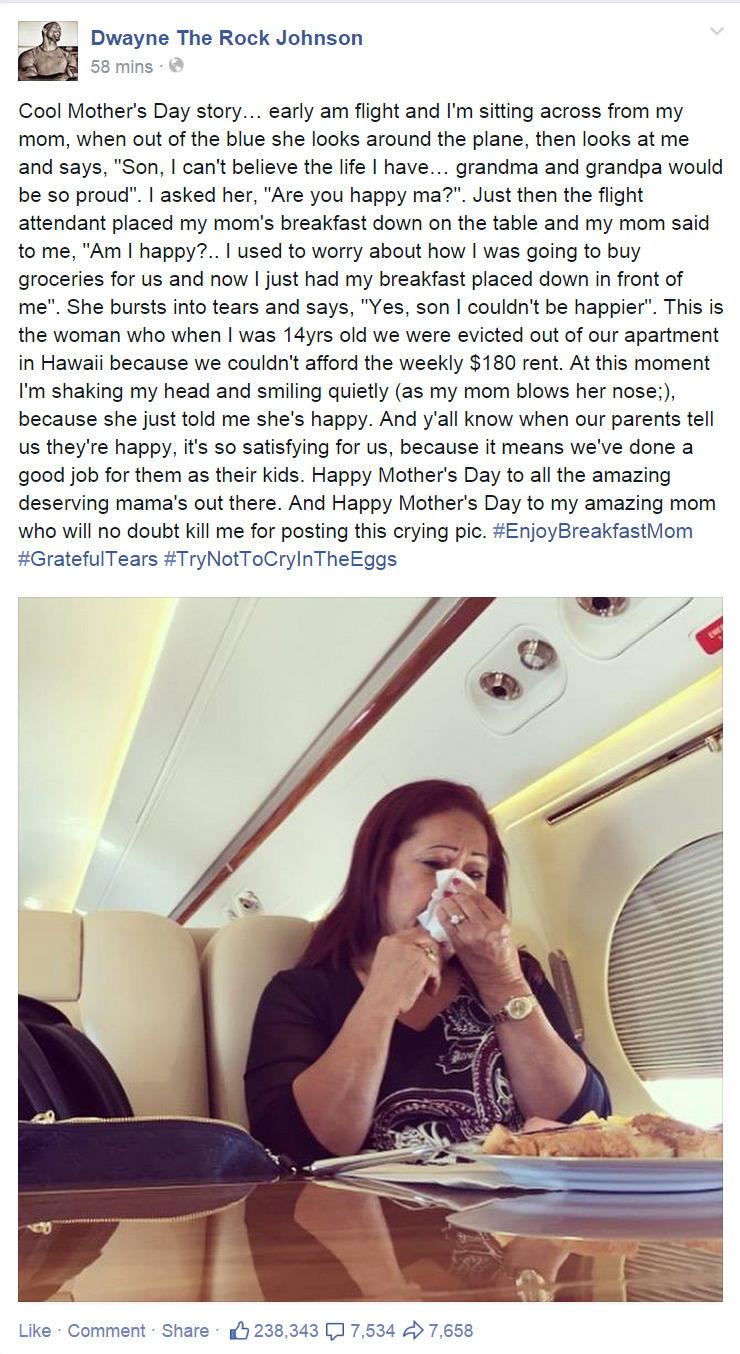
Task: Click the share arrow icon
Action: coord(413,1330)
